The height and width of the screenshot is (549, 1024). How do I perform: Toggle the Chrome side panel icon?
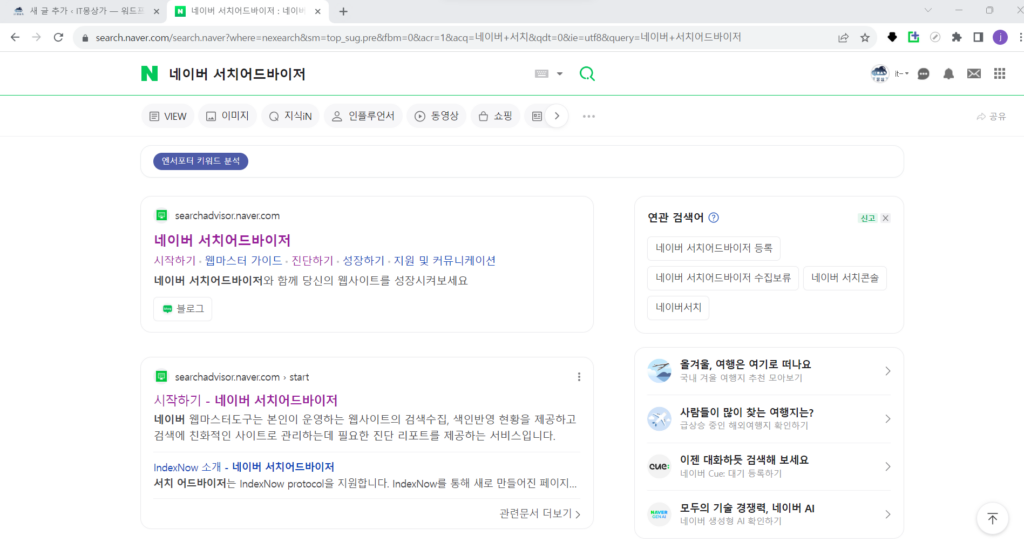click(978, 37)
